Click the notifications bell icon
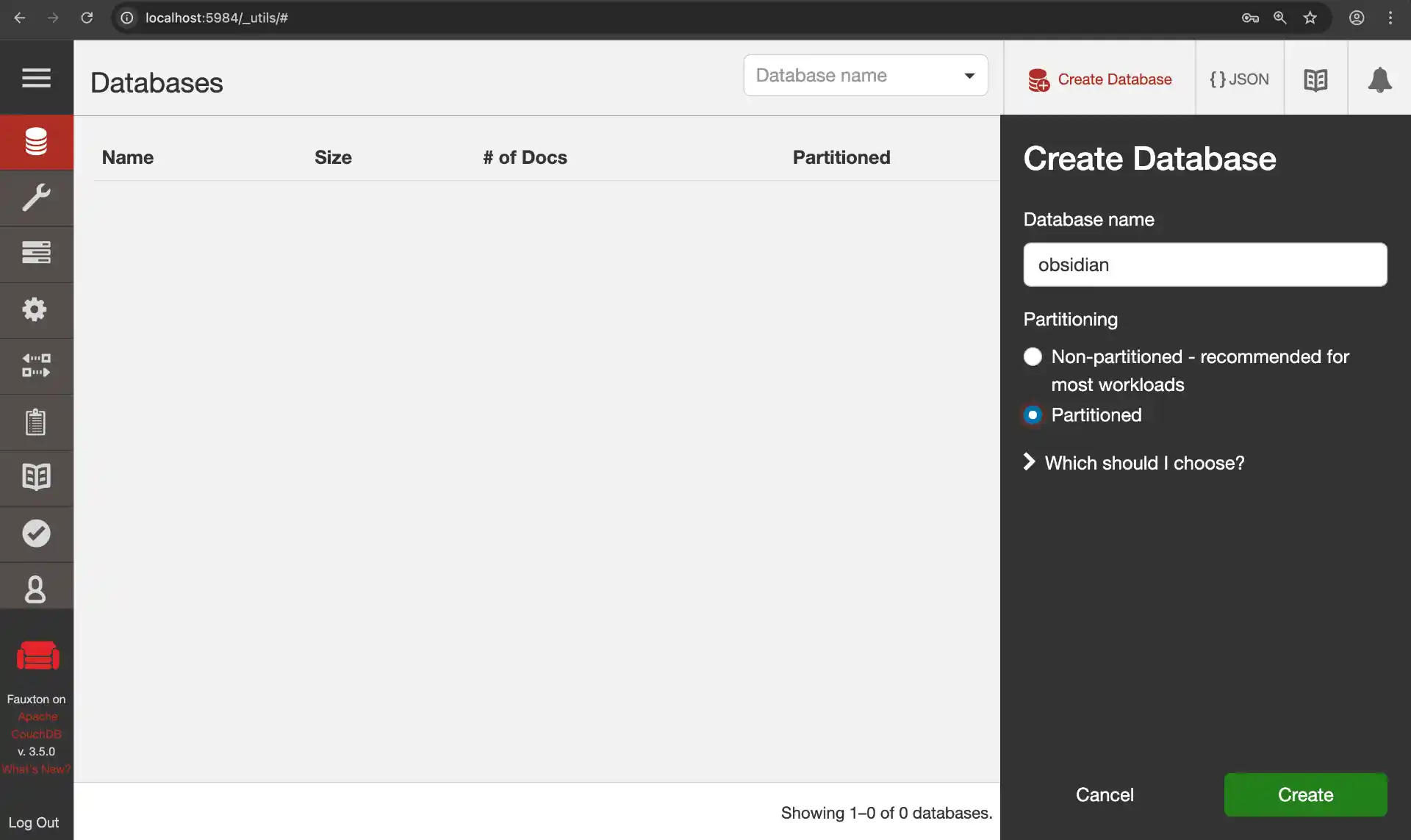The width and height of the screenshot is (1411, 840). tap(1379, 79)
